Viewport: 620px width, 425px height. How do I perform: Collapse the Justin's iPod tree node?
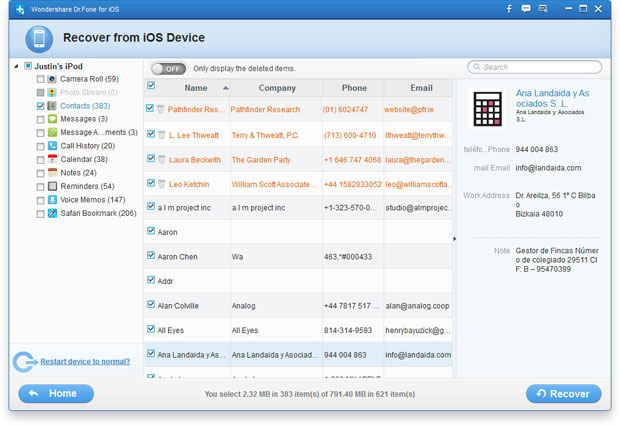click(x=16, y=66)
